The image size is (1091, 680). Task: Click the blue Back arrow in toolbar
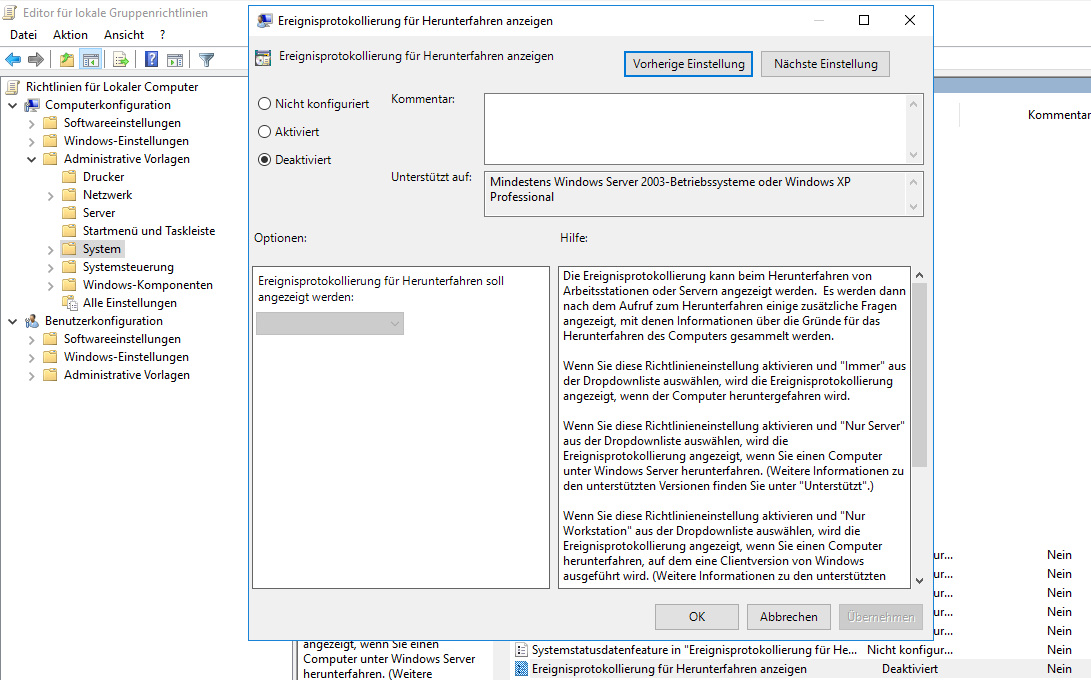(x=14, y=60)
